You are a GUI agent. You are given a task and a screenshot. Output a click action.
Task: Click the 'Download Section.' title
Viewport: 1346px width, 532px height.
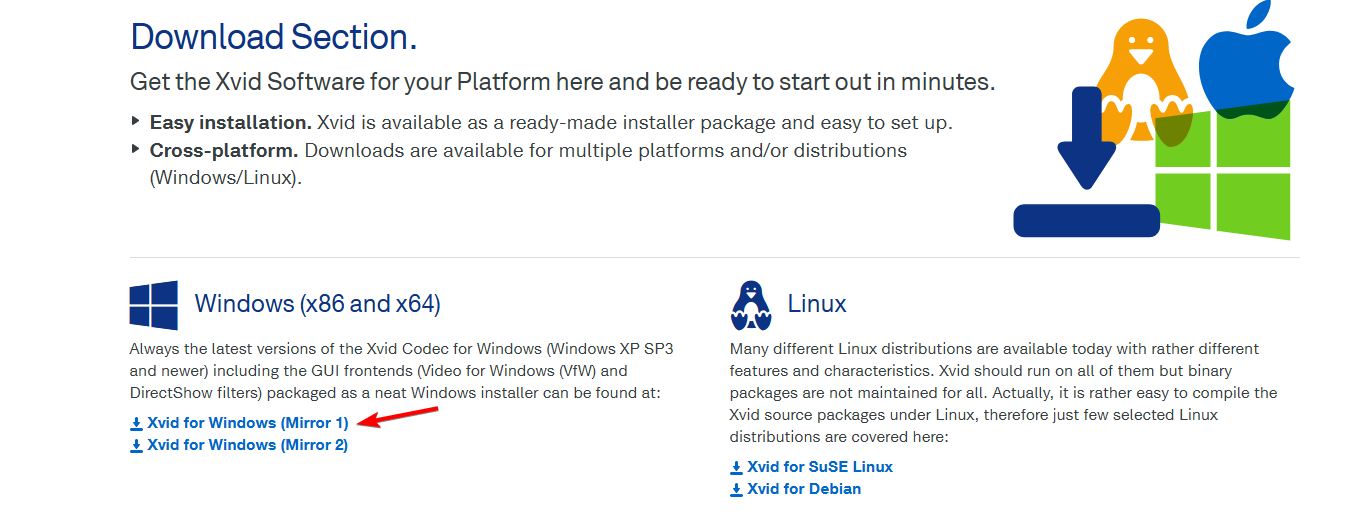point(274,37)
